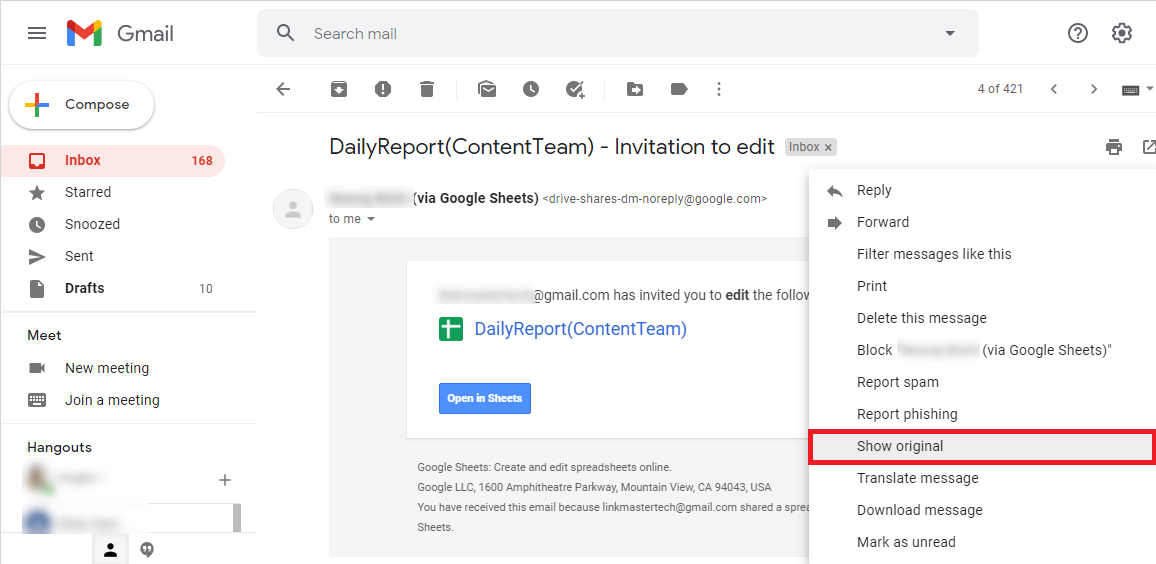Expand search options dropdown arrow

click(x=950, y=33)
